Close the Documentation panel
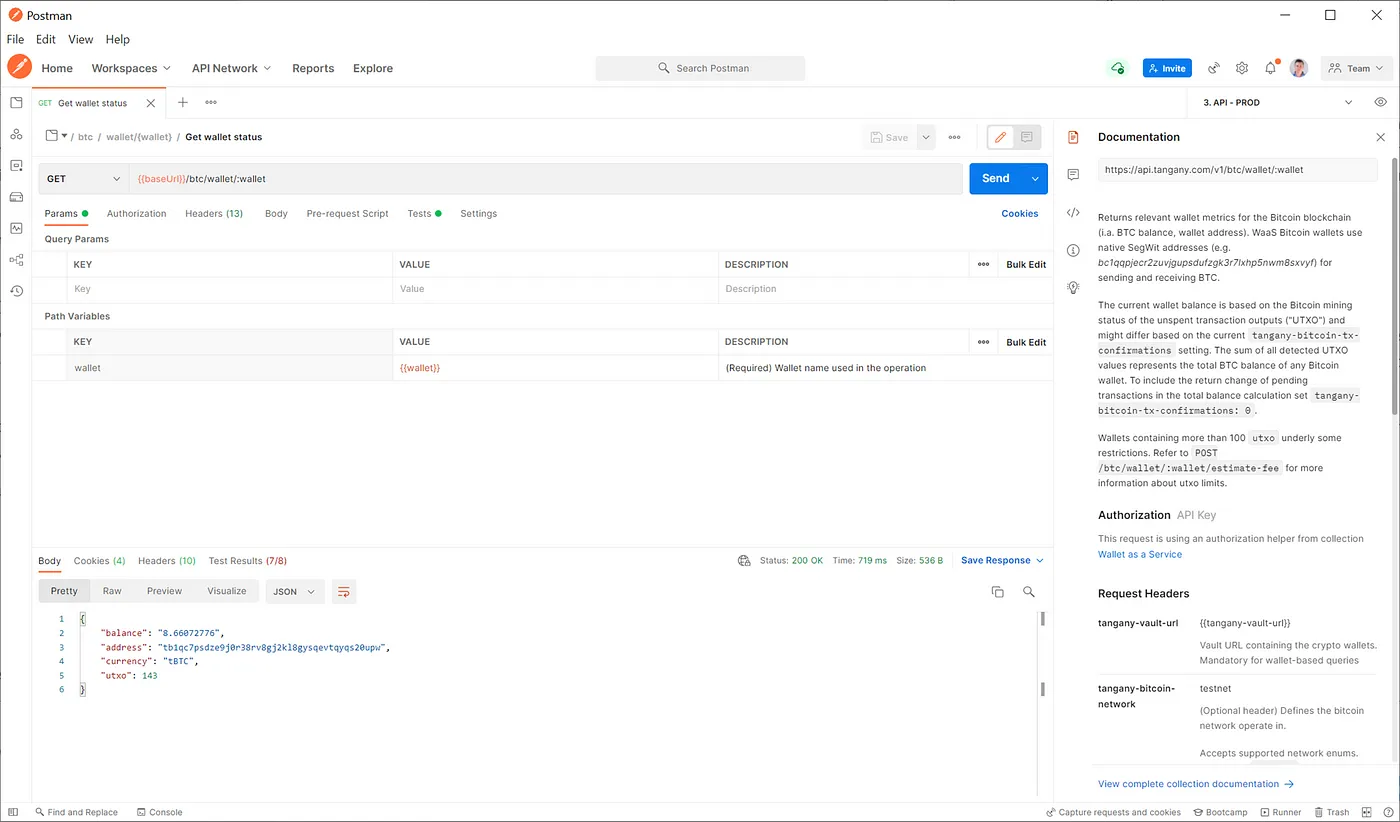The width and height of the screenshot is (1400, 822). [1381, 137]
